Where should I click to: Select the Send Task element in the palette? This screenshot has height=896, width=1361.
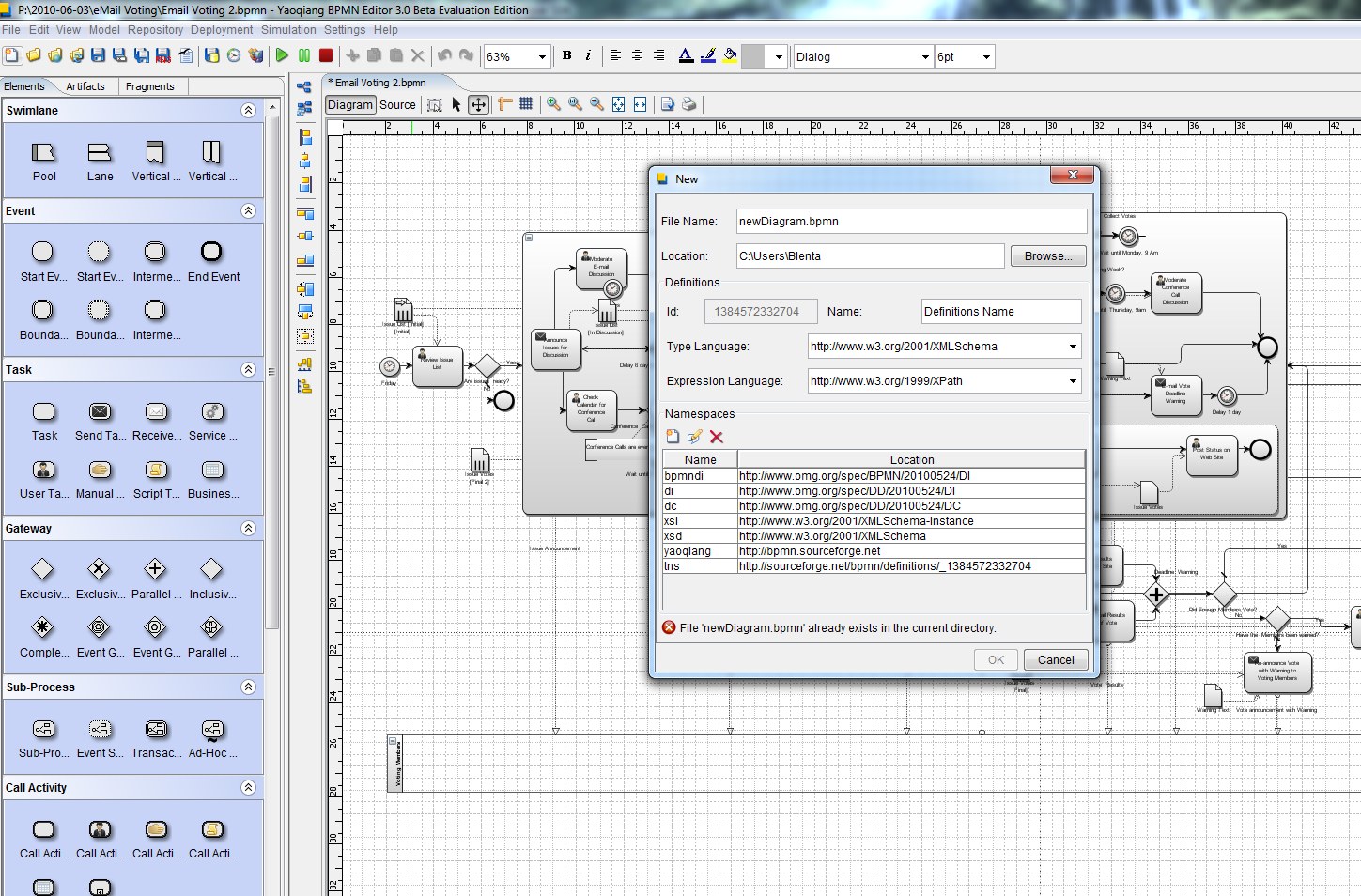point(100,421)
